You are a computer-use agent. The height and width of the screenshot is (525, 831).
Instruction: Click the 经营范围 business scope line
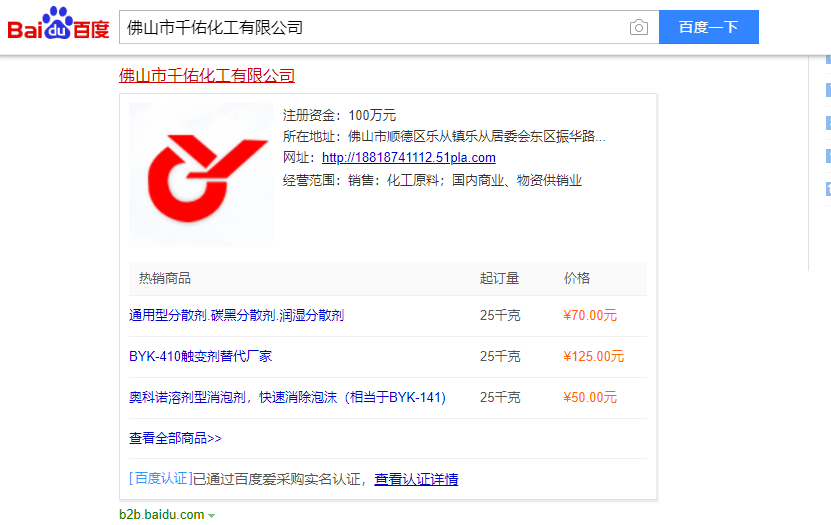(432, 181)
